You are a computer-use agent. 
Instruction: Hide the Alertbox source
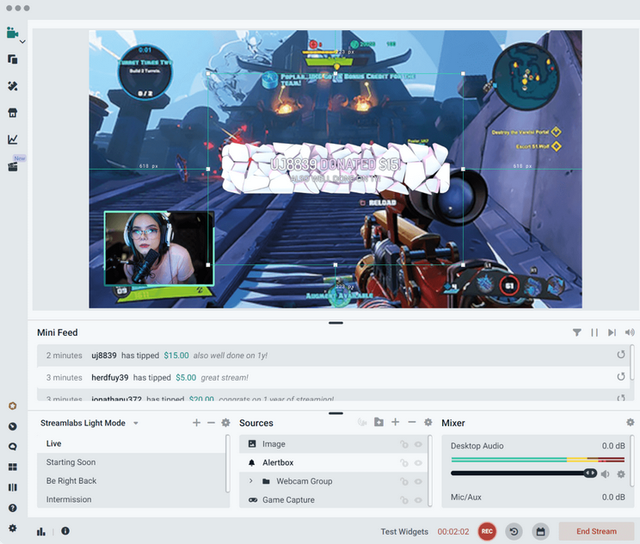click(418, 463)
